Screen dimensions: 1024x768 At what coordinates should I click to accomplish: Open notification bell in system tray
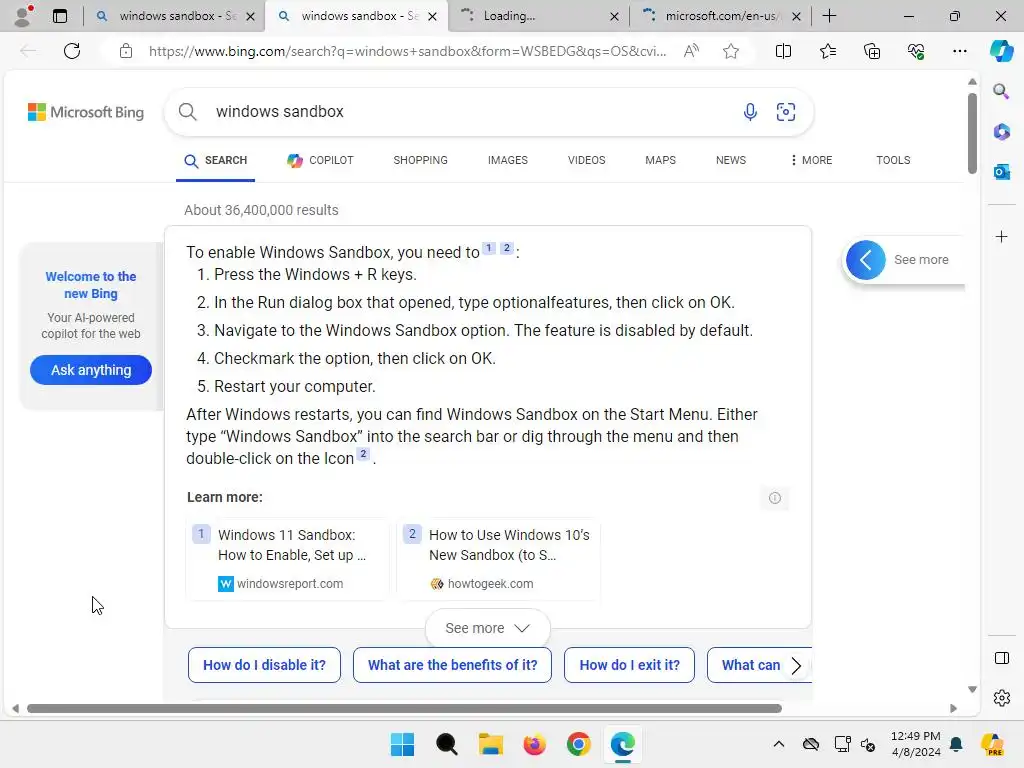(x=956, y=744)
